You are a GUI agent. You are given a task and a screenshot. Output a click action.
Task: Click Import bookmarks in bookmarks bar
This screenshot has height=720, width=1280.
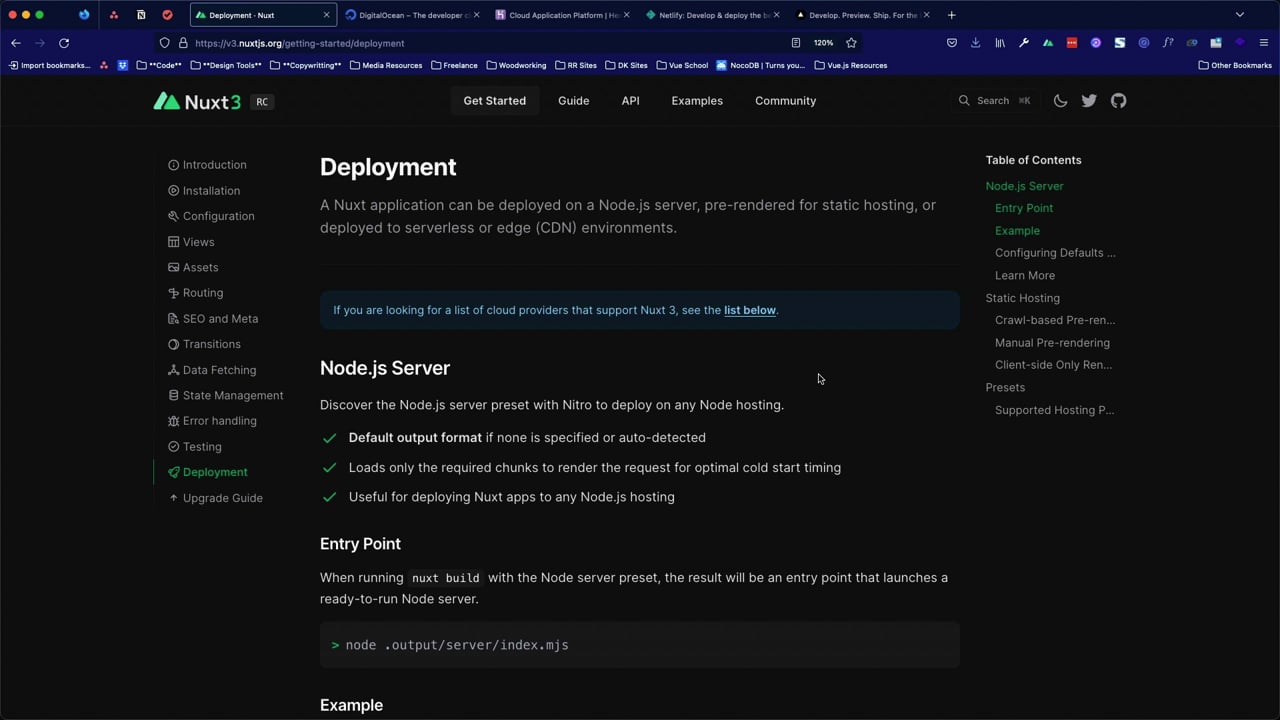(50, 65)
